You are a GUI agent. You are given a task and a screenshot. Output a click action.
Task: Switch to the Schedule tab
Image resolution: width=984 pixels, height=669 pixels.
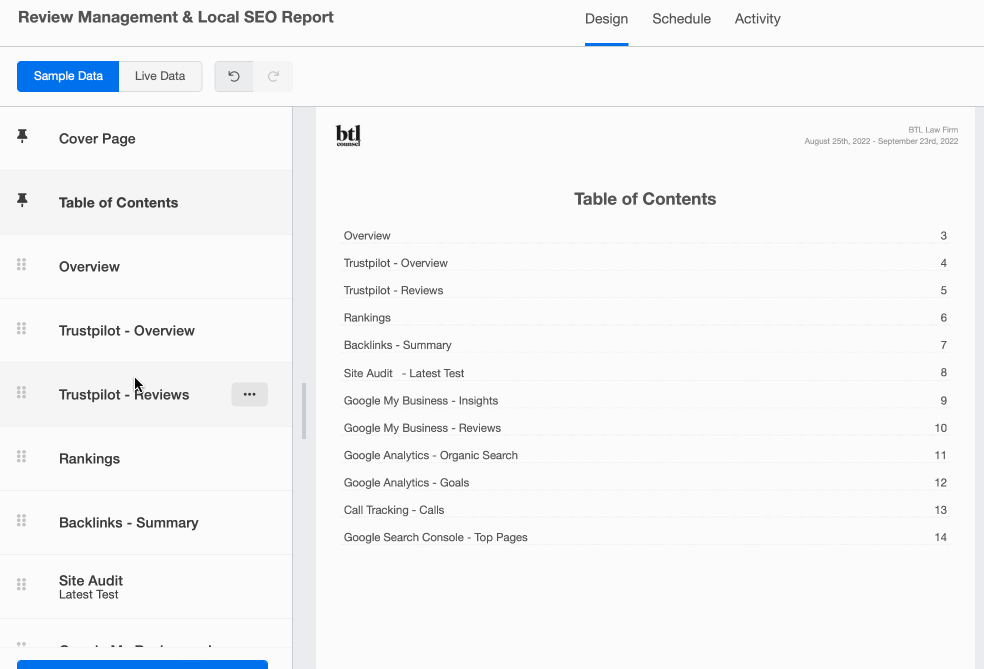pos(681,19)
